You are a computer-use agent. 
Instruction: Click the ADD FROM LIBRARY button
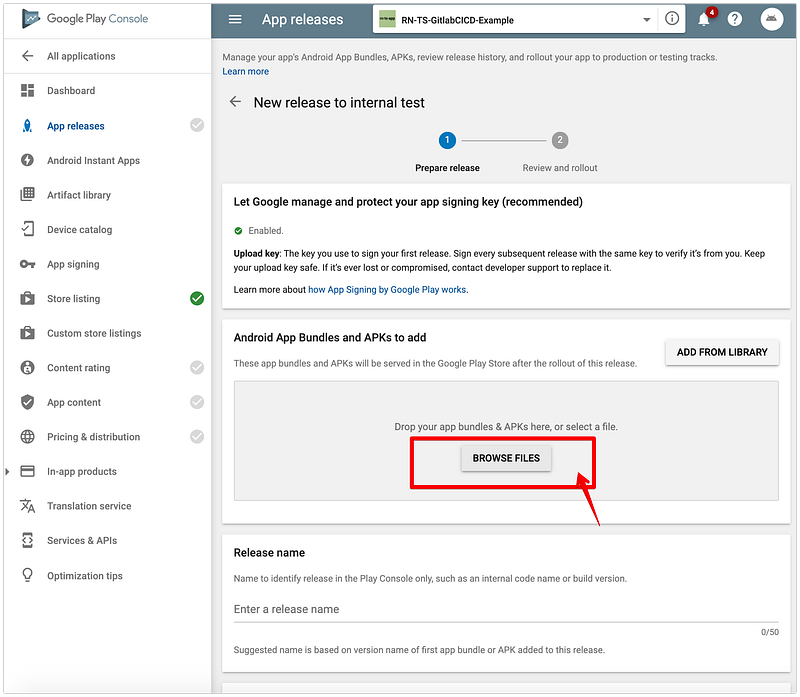click(x=722, y=352)
